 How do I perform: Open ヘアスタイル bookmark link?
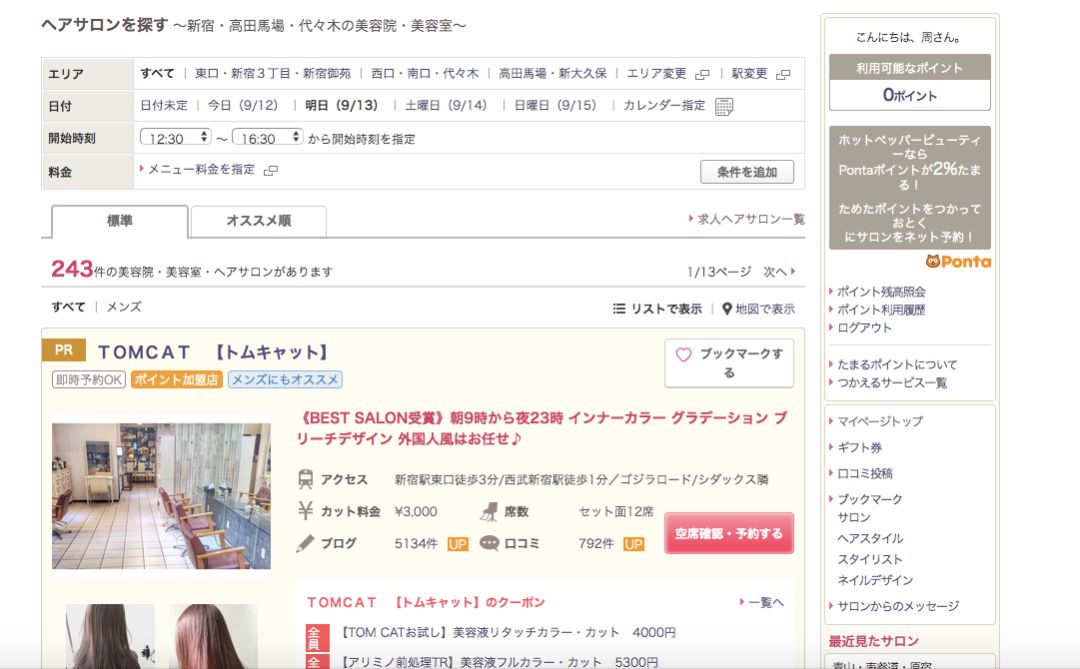click(x=870, y=539)
